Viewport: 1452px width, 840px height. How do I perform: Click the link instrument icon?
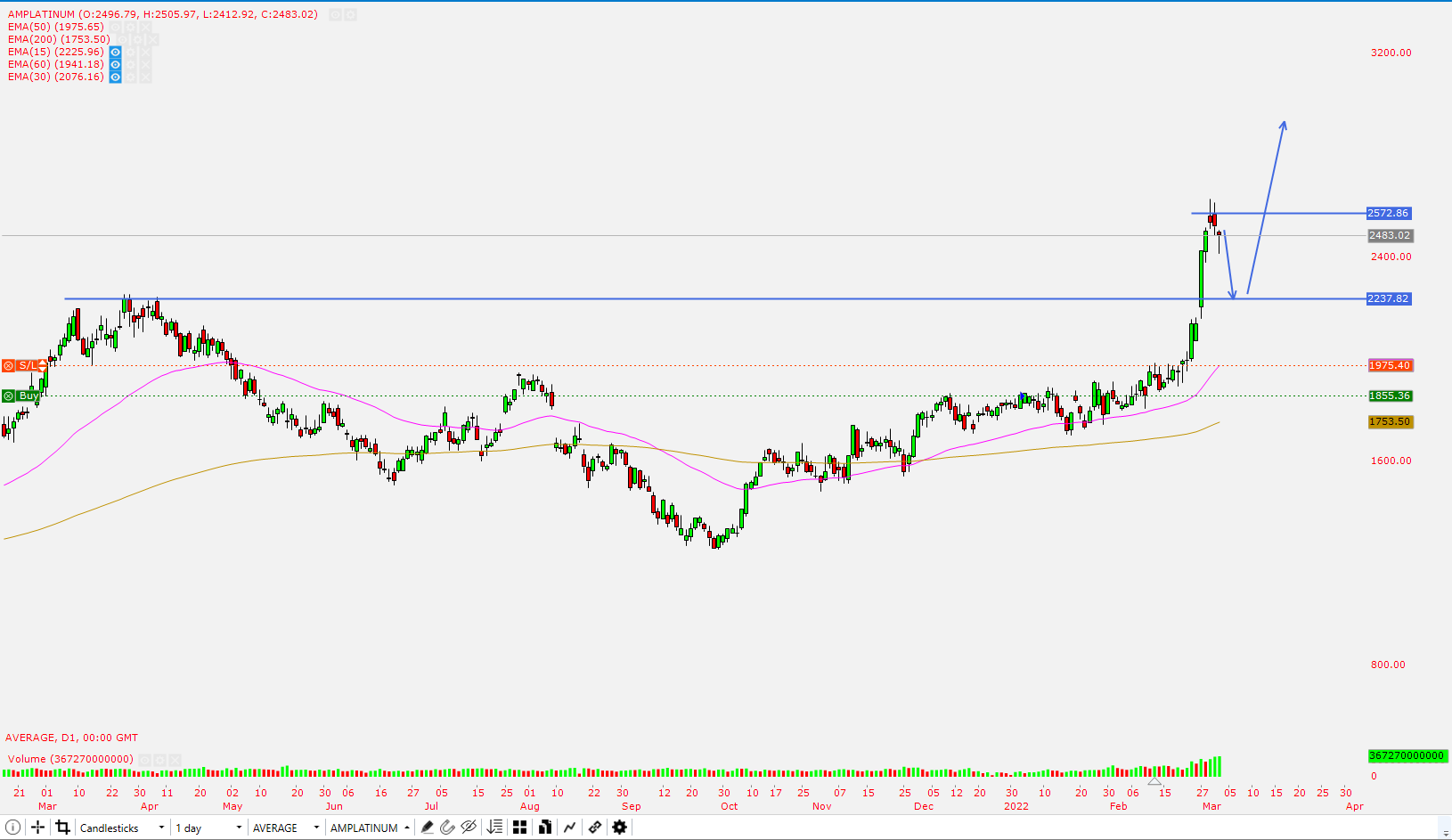coord(594,828)
